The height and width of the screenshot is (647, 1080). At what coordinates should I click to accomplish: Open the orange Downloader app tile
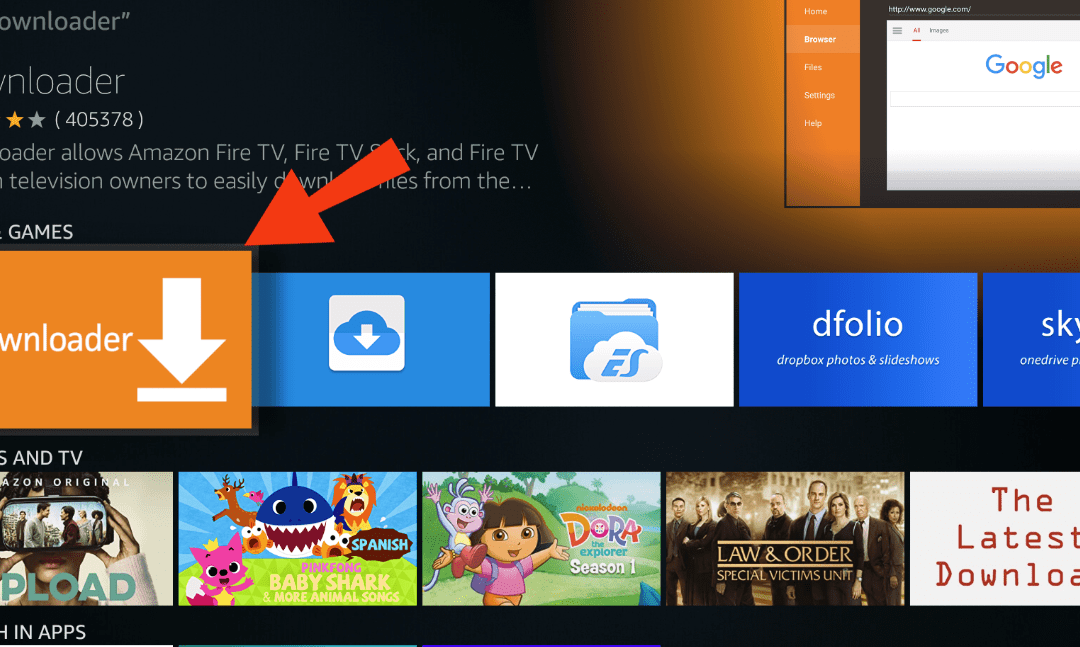pyautogui.click(x=125, y=339)
